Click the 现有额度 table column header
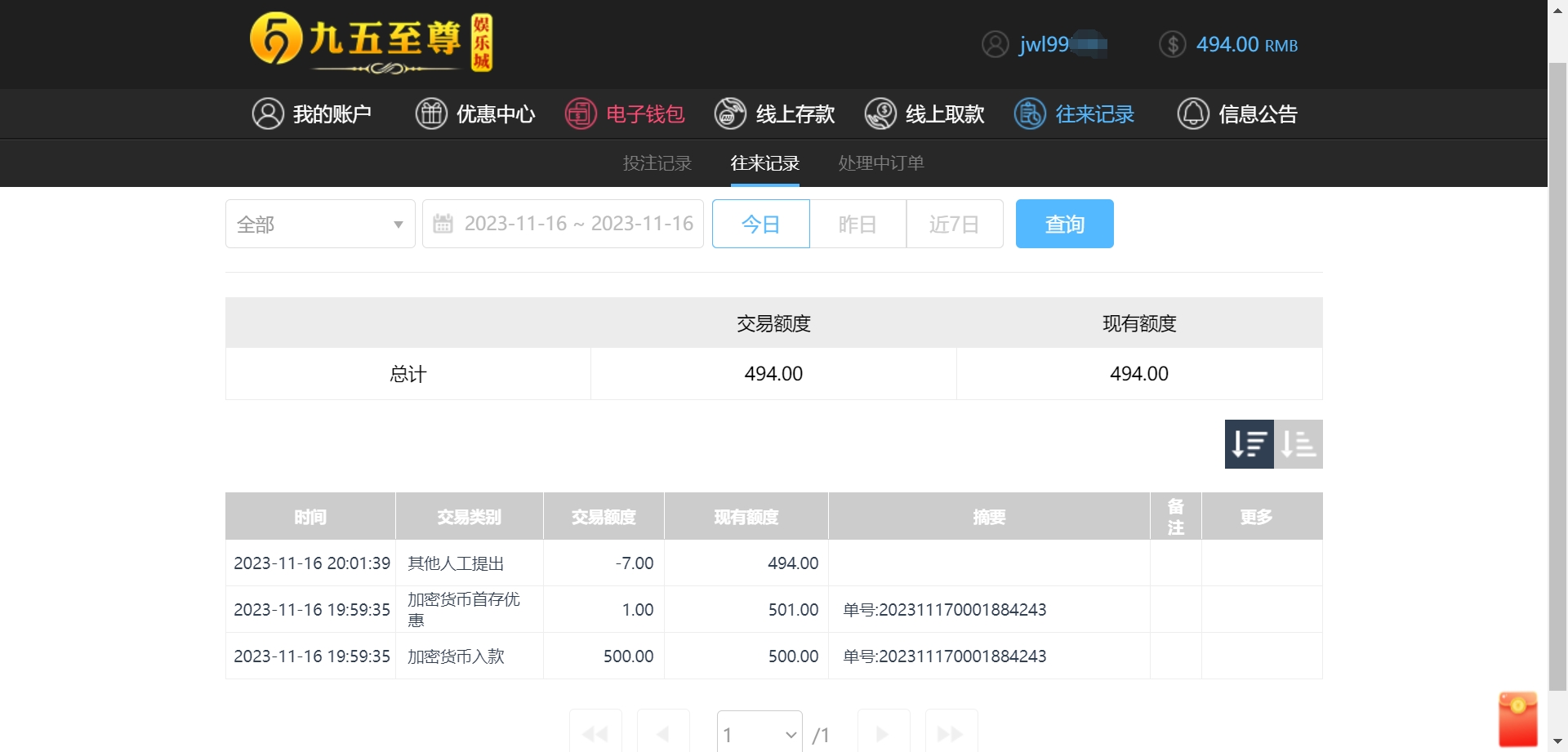Image resolution: width=1568 pixels, height=752 pixels. tap(746, 516)
